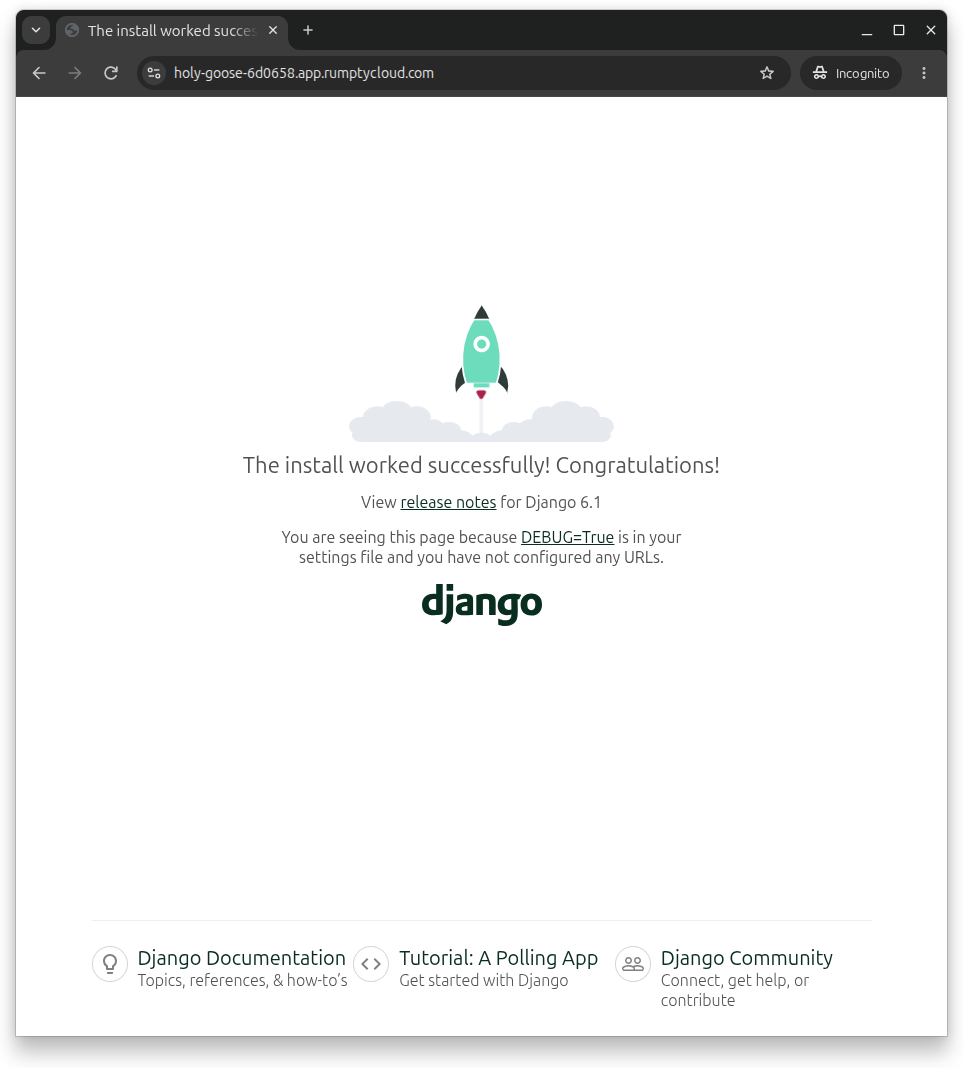Image resolution: width=963 pixels, height=1068 pixels.
Task: Close the browser window
Action: pyautogui.click(x=931, y=30)
